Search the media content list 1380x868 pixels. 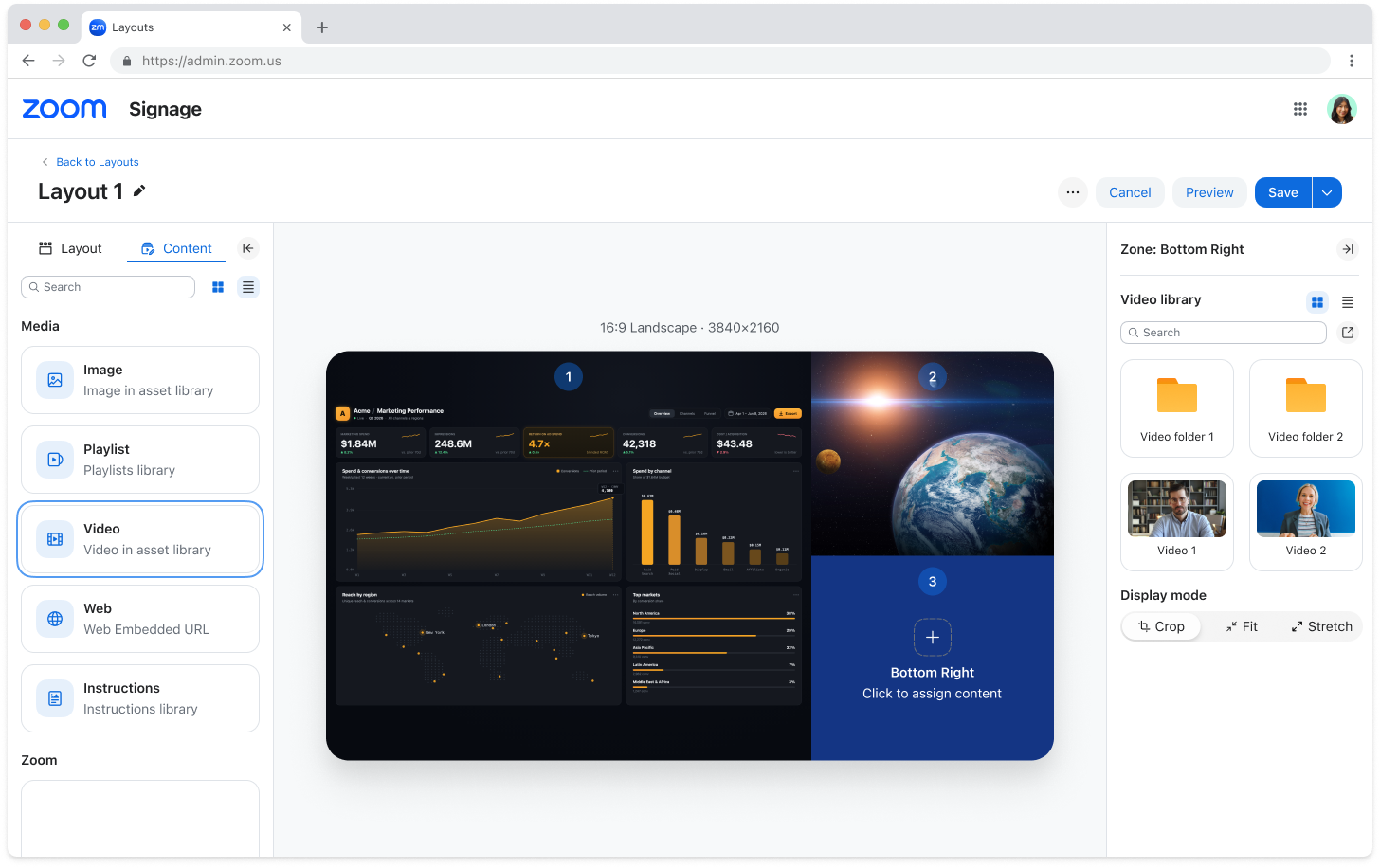point(108,287)
